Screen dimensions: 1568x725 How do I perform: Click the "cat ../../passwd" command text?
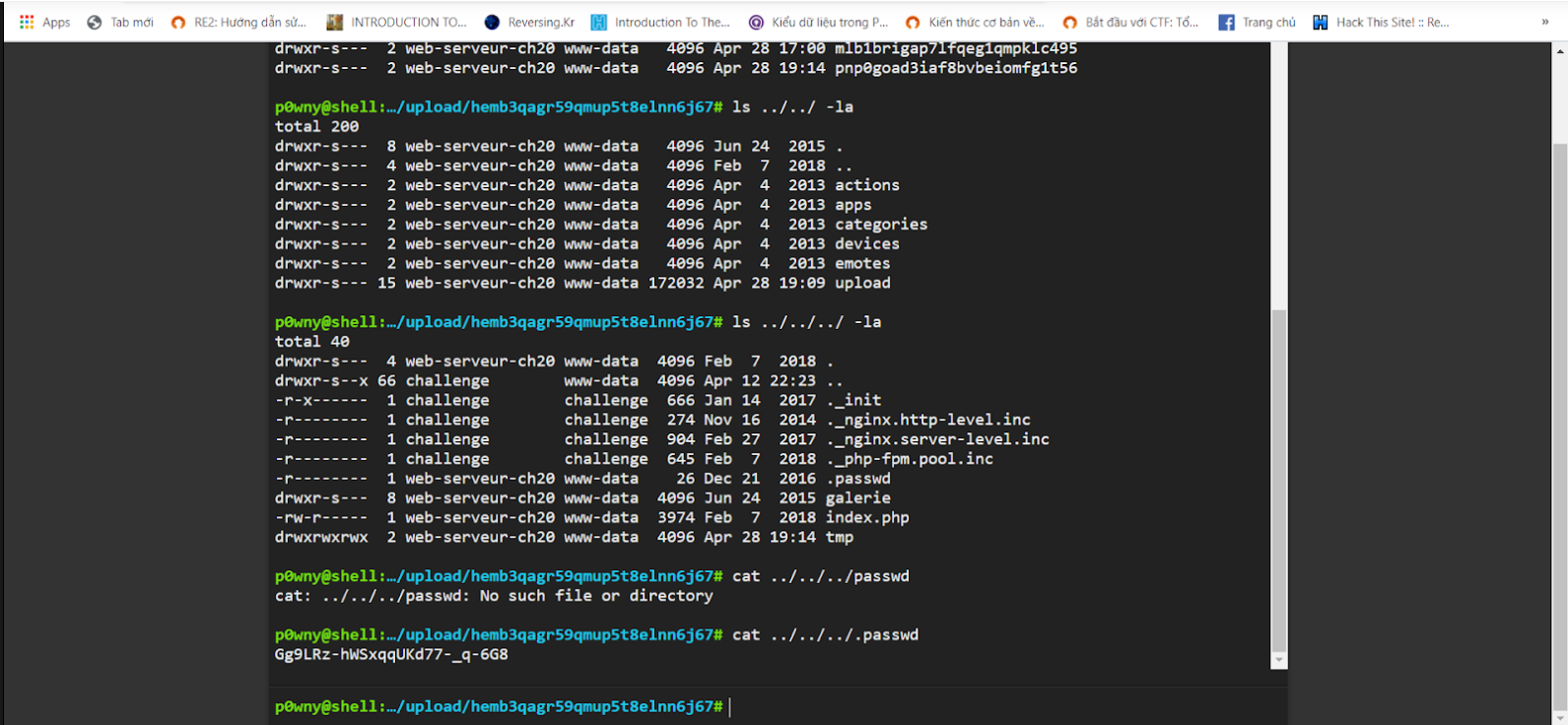[821, 576]
